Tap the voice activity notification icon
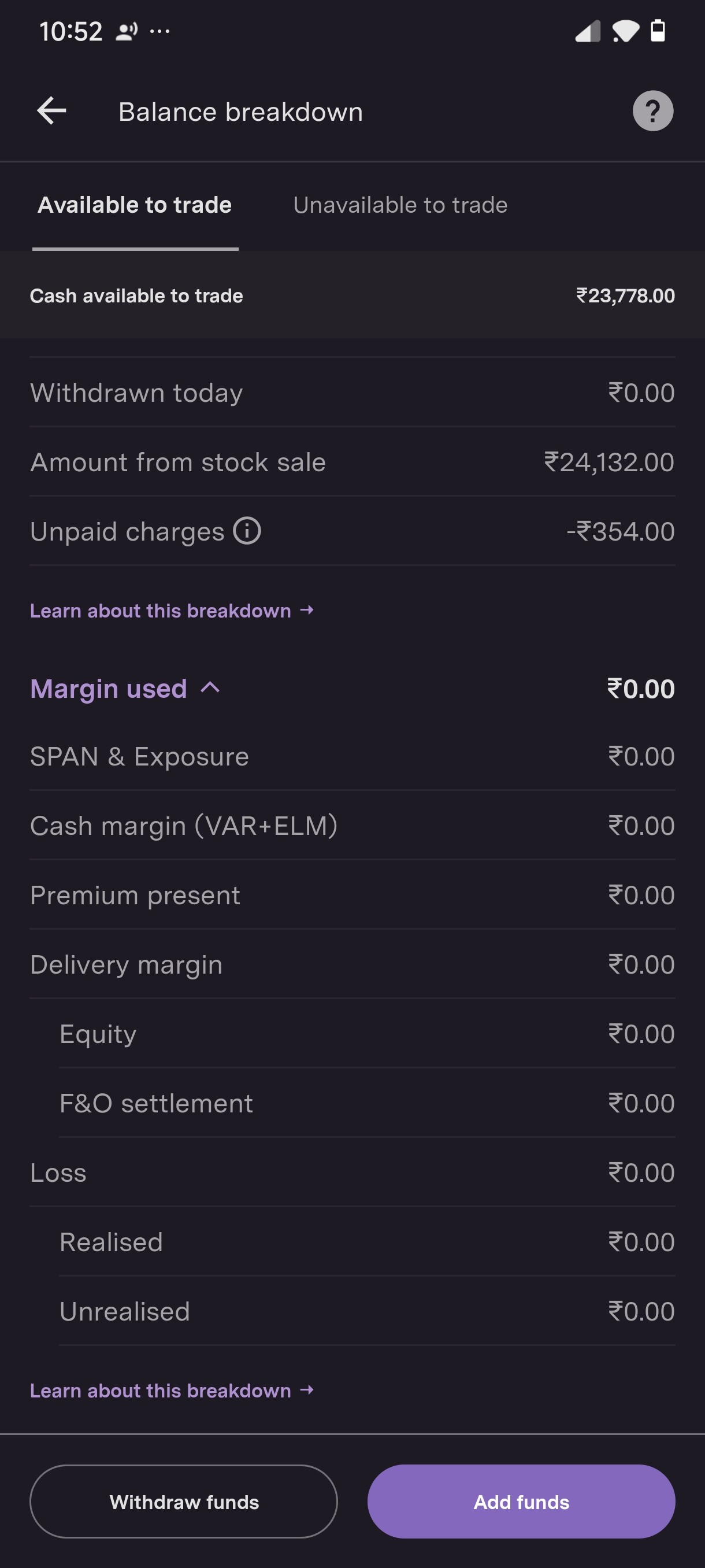 pyautogui.click(x=127, y=31)
